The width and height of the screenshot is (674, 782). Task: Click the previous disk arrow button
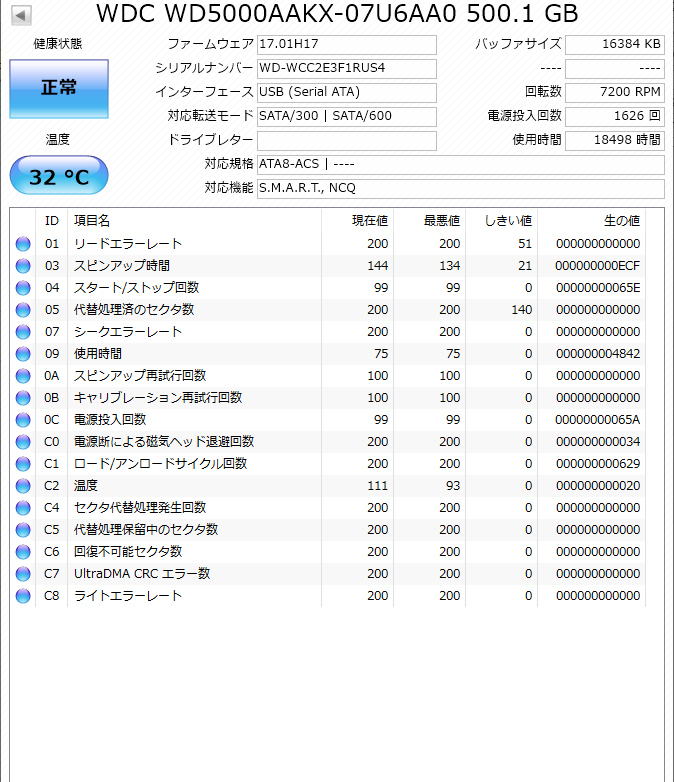[21, 15]
